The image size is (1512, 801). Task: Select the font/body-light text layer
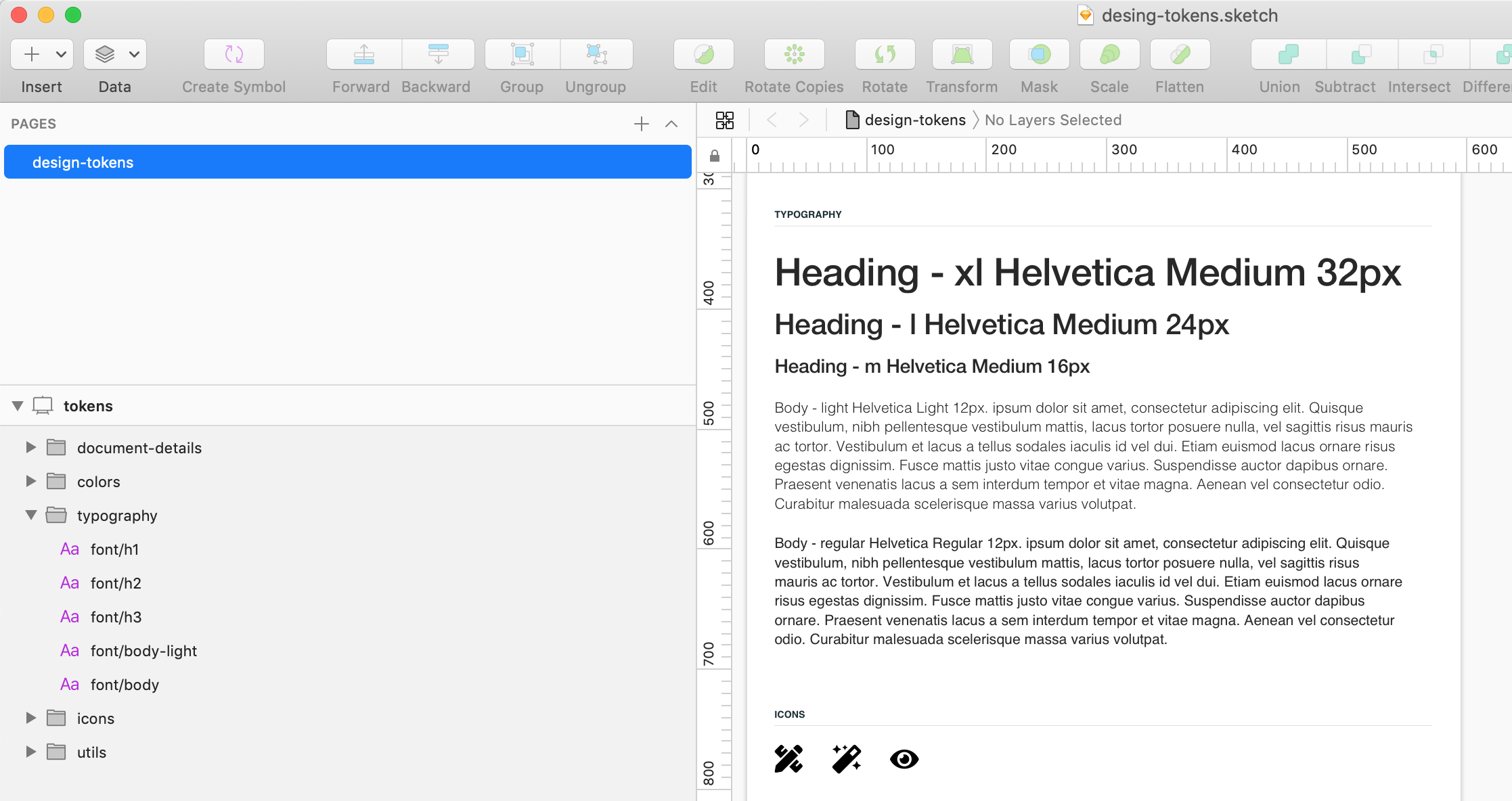(143, 651)
